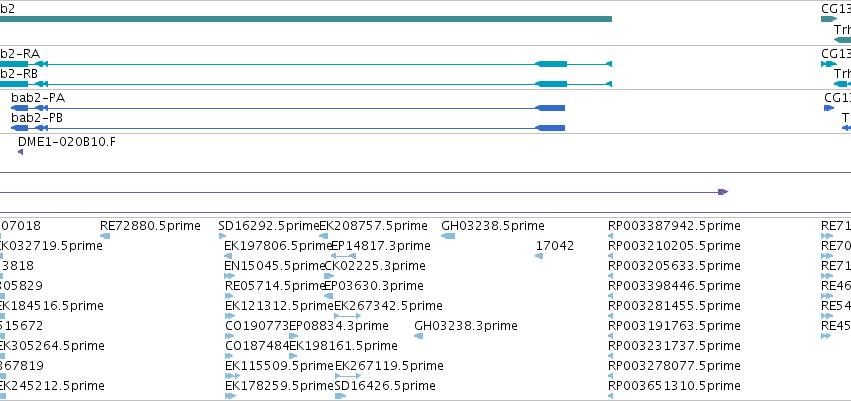Click the SD16292.5prime arrow glyph
Image resolution: width=851 pixels, height=401 pixels.
[223, 236]
